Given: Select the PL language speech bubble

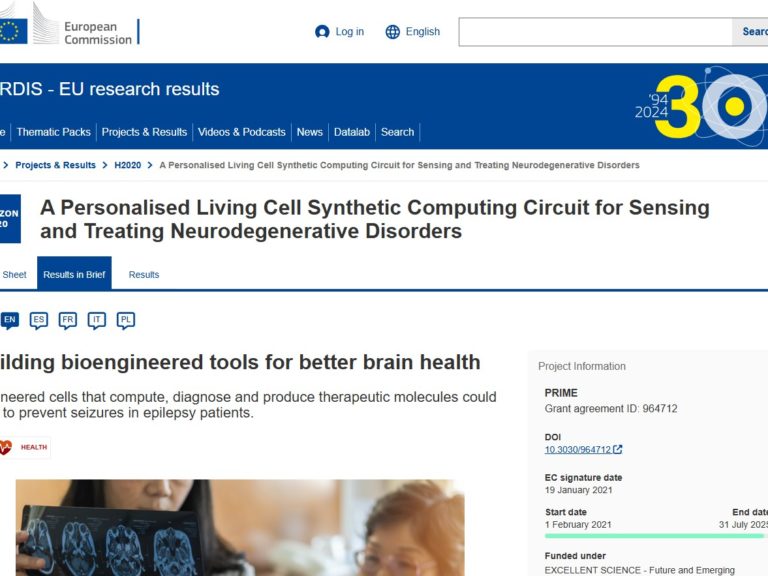Looking at the screenshot, I should (x=126, y=320).
